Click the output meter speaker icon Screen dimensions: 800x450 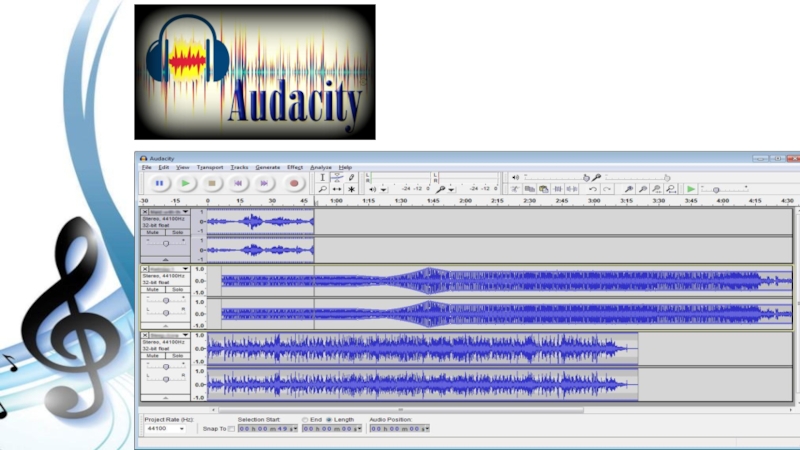click(372, 189)
